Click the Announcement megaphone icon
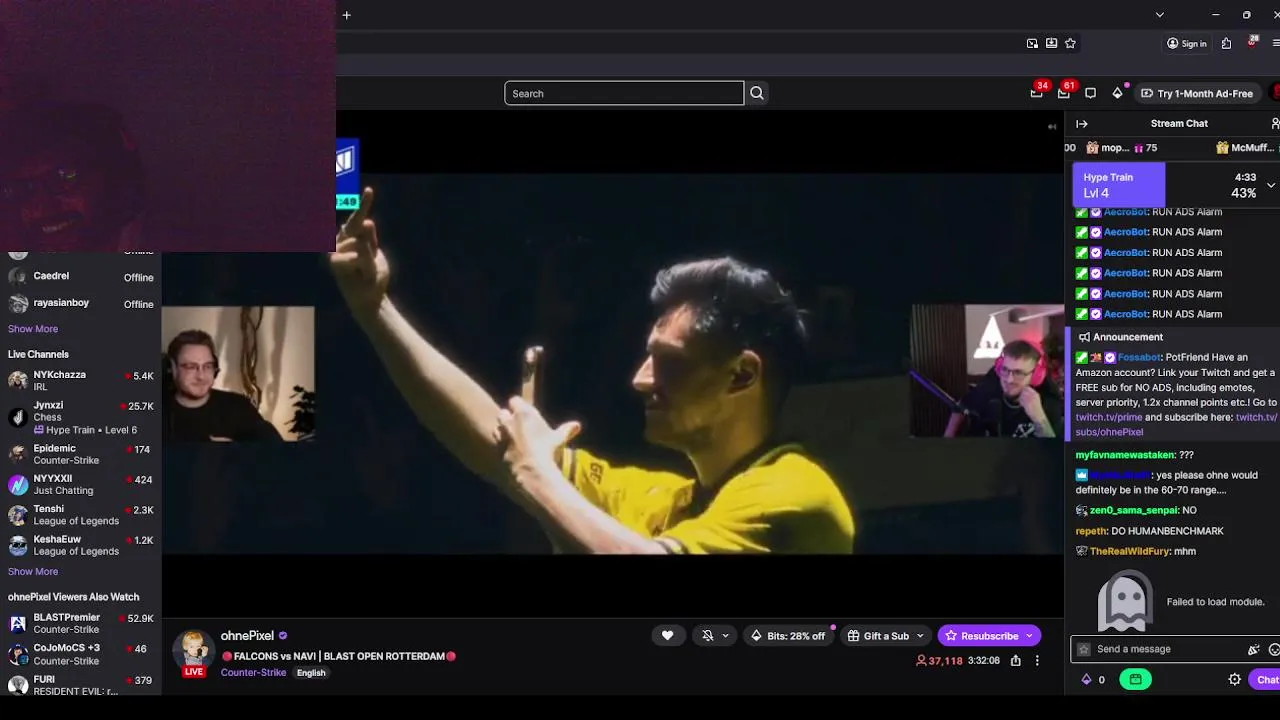This screenshot has height=720, width=1280. pyautogui.click(x=1084, y=337)
